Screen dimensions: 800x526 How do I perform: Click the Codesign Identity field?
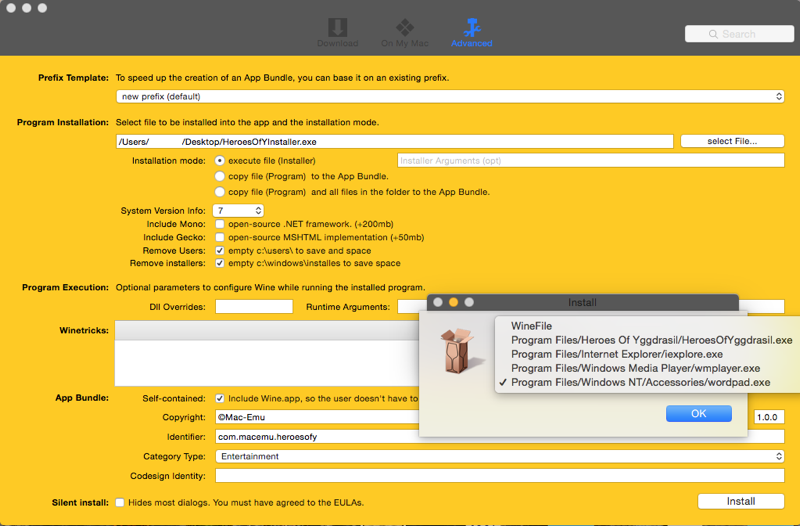pos(499,476)
